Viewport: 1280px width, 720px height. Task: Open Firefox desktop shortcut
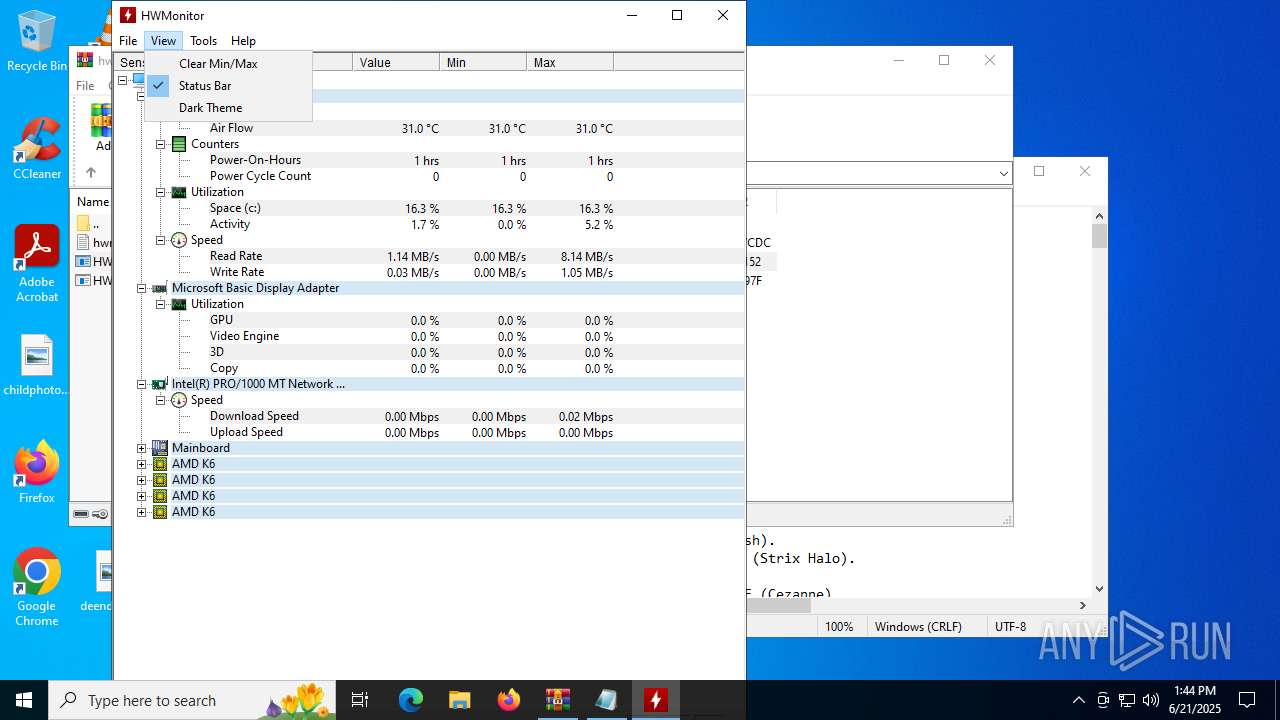(37, 472)
